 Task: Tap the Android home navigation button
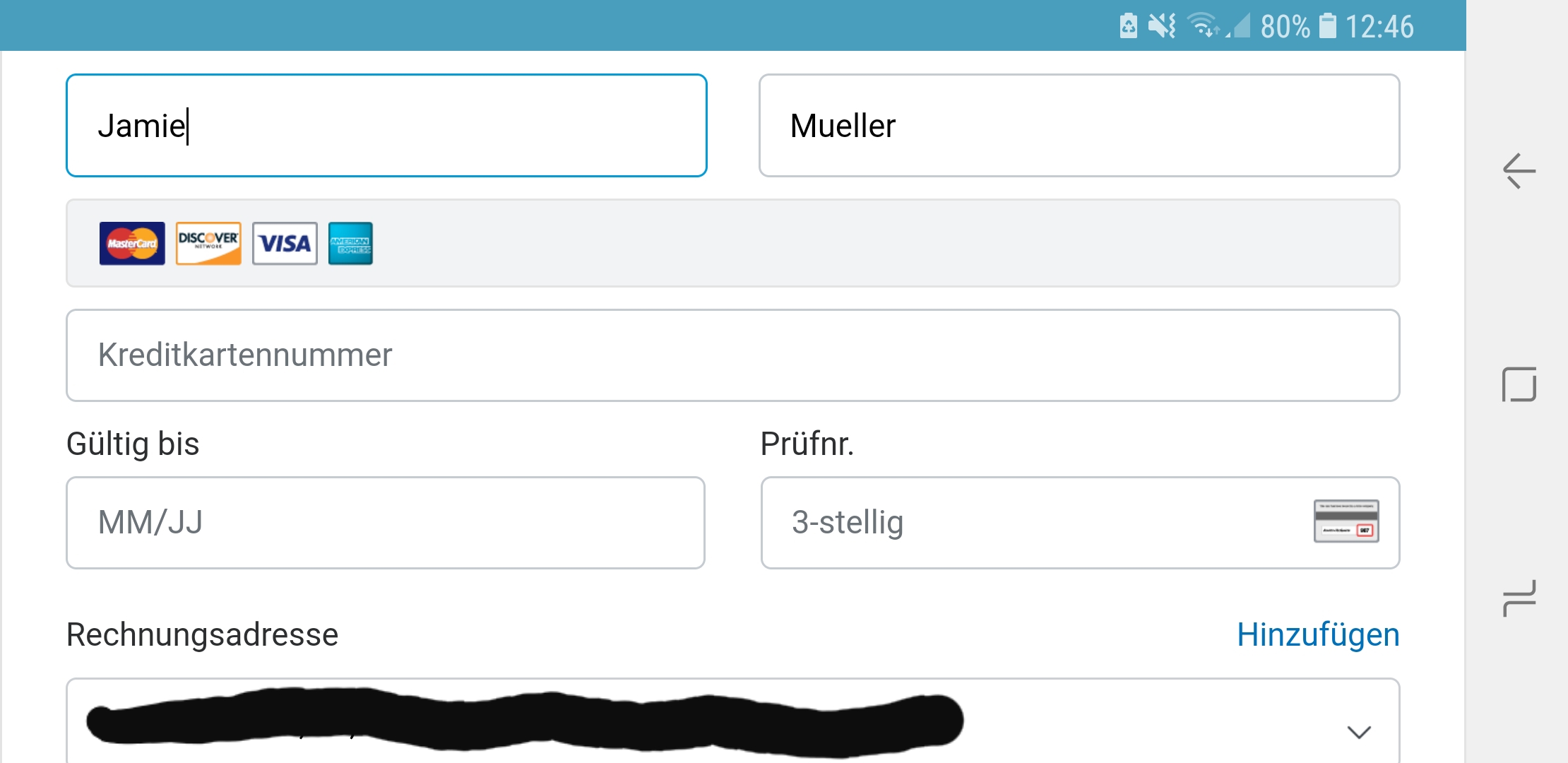tap(1519, 384)
